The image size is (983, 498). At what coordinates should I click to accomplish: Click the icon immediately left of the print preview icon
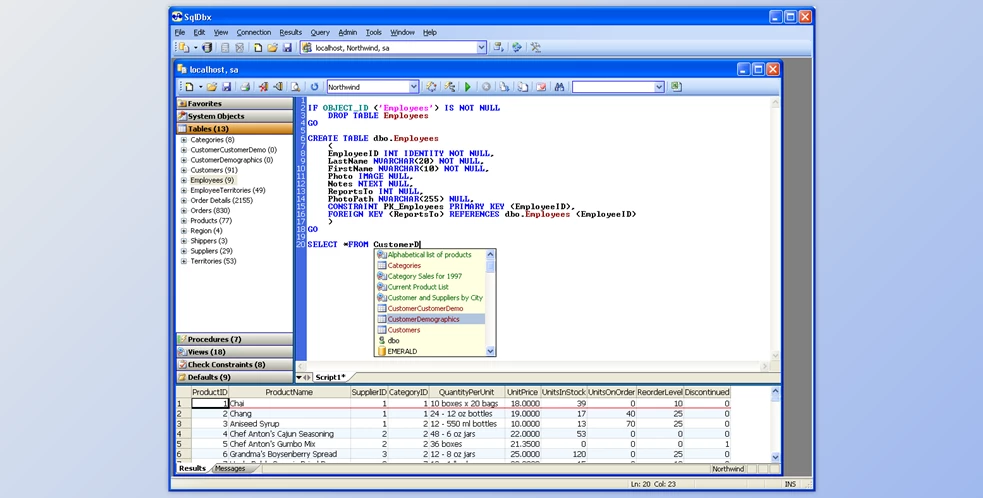pyautogui.click(x=278, y=87)
